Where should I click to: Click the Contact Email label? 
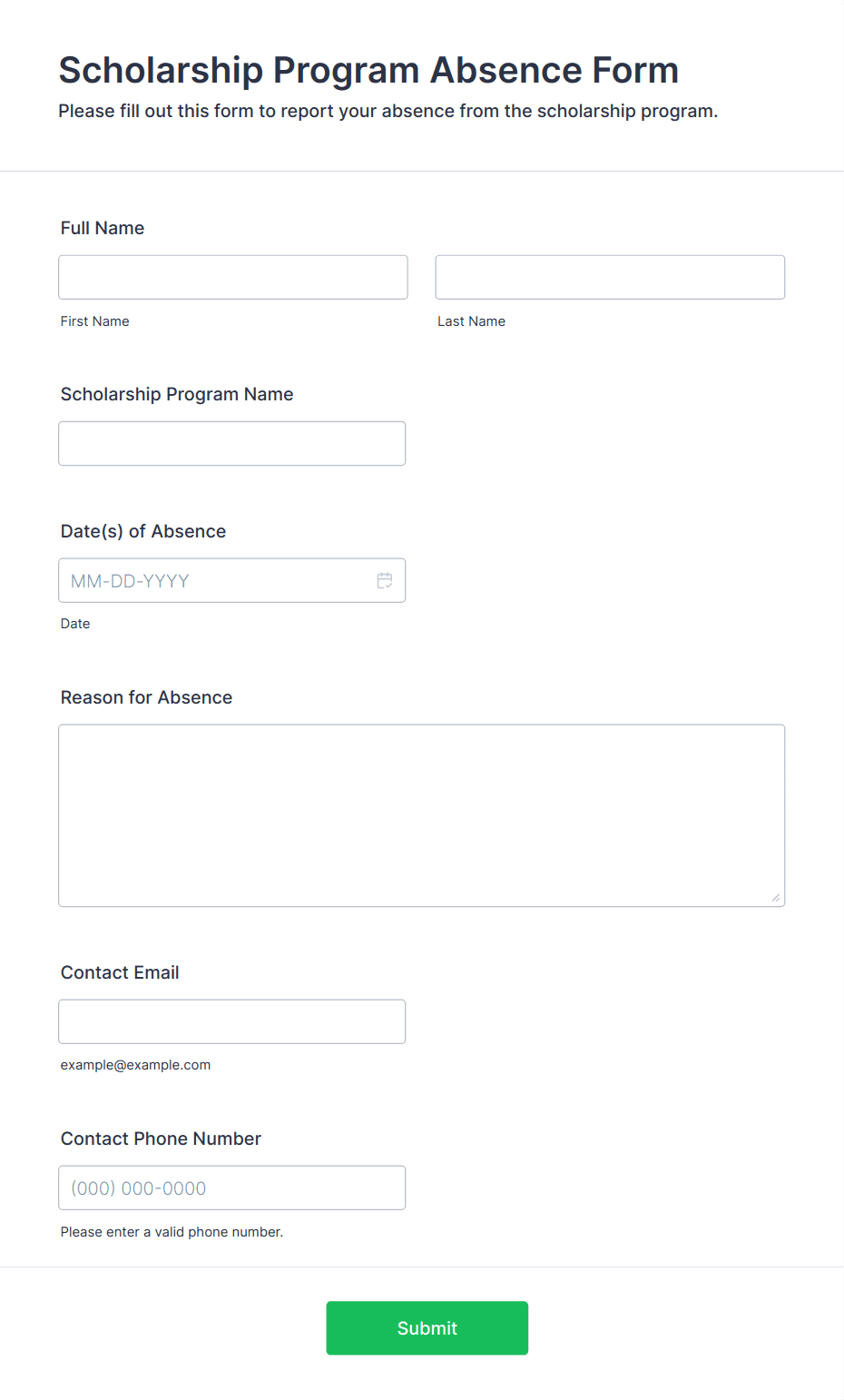point(120,972)
